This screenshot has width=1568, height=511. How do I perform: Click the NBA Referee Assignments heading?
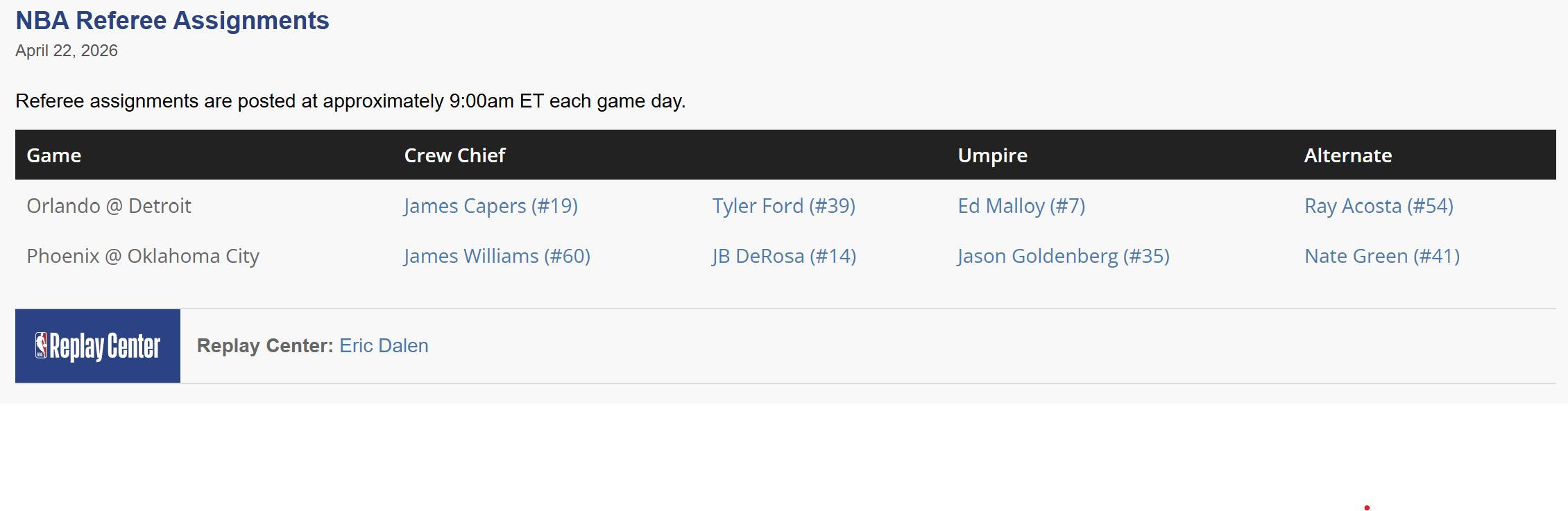(172, 21)
